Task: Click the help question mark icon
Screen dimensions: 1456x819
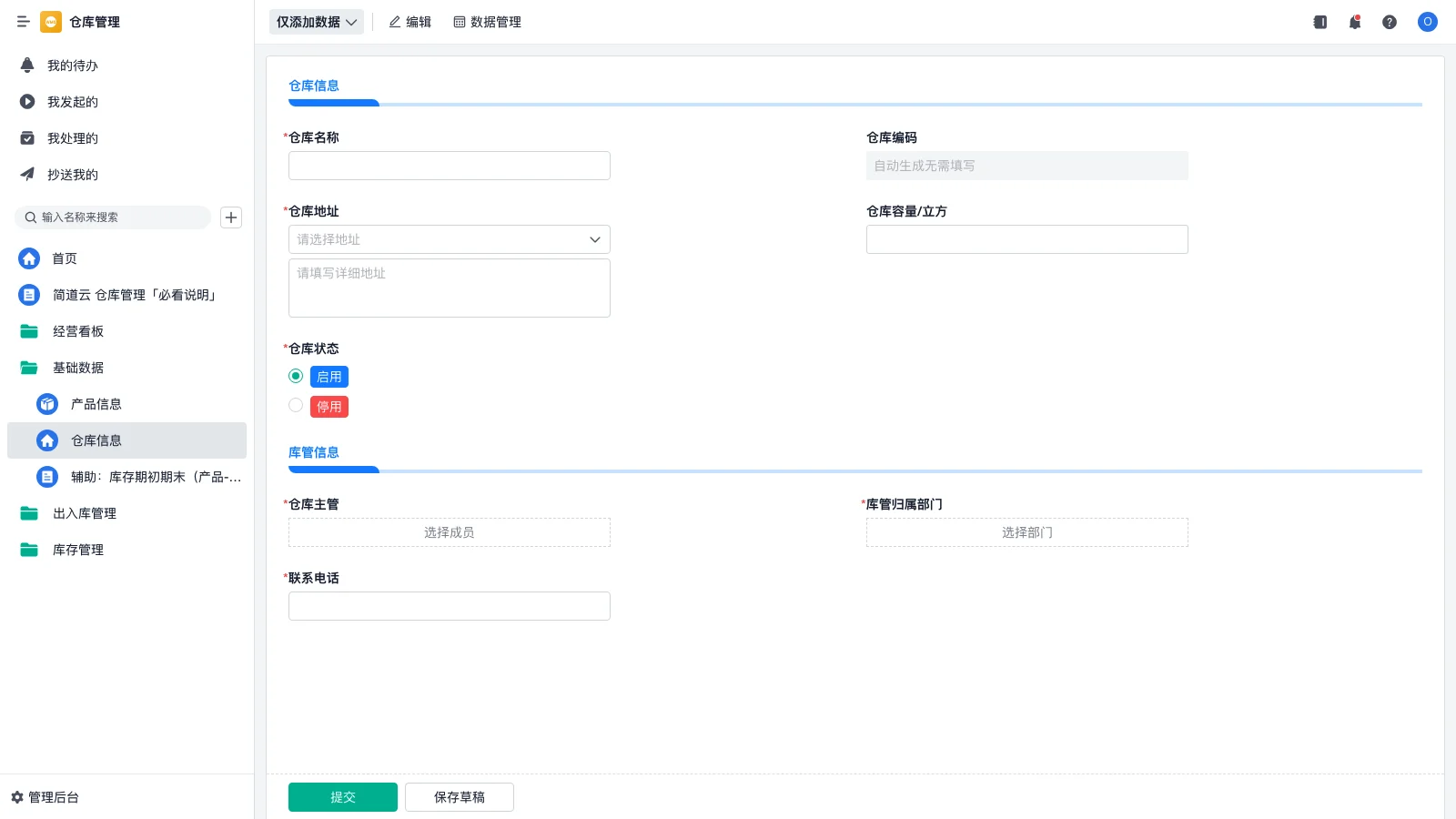Action: click(1390, 22)
